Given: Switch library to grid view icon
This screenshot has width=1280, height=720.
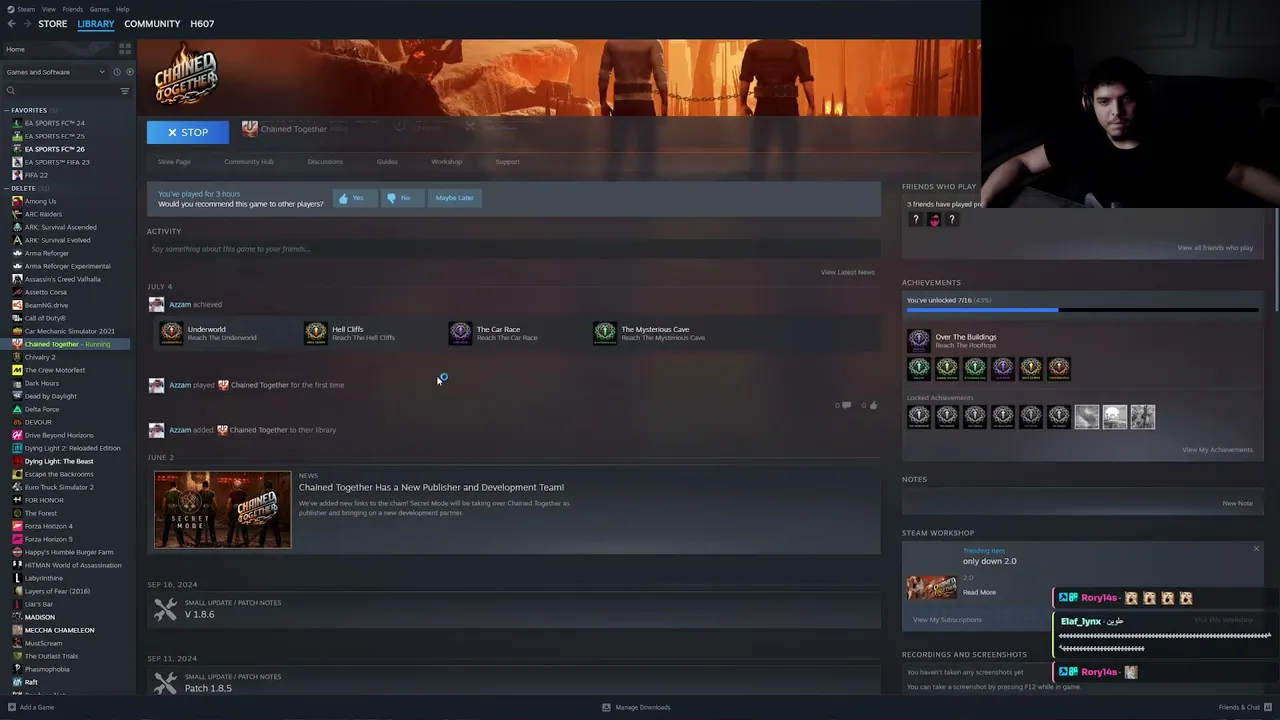Looking at the screenshot, I should coord(125,49).
